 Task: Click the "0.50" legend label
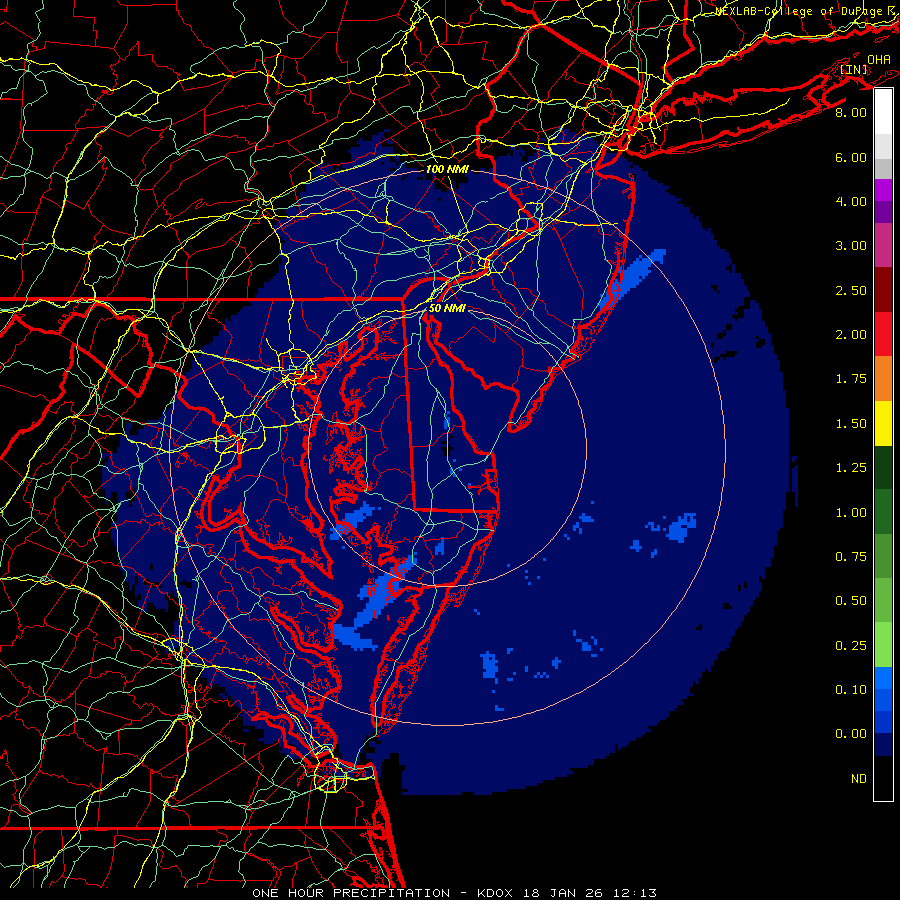coord(851,601)
